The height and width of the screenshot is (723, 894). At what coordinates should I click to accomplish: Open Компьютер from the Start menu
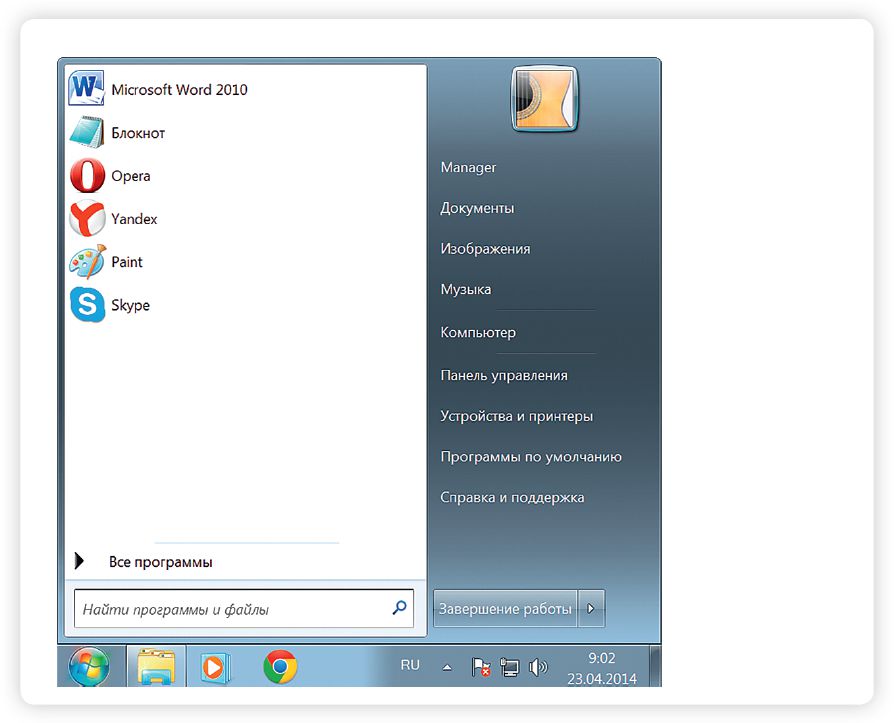[x=478, y=332]
